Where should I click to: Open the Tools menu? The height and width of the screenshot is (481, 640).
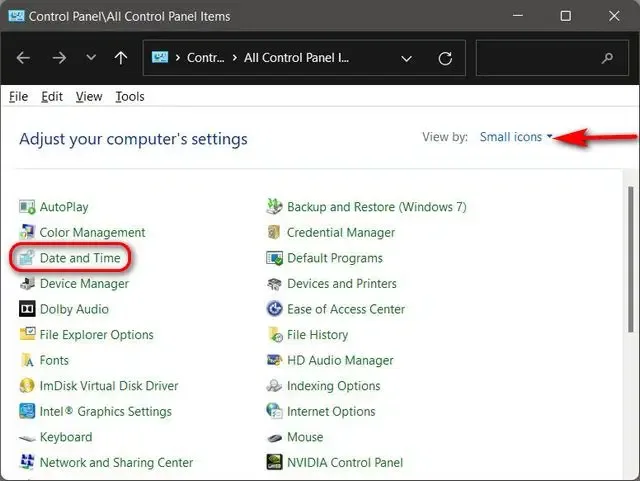(130, 96)
